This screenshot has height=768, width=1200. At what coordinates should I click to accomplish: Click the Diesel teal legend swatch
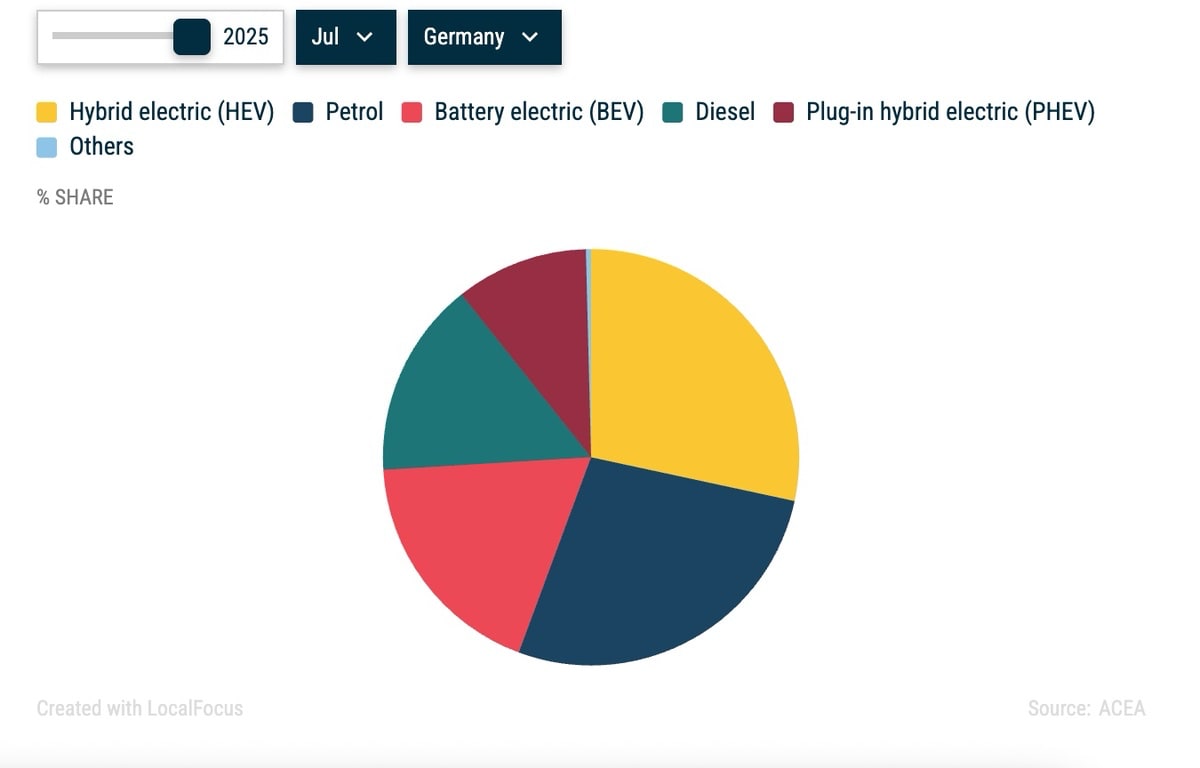click(673, 112)
